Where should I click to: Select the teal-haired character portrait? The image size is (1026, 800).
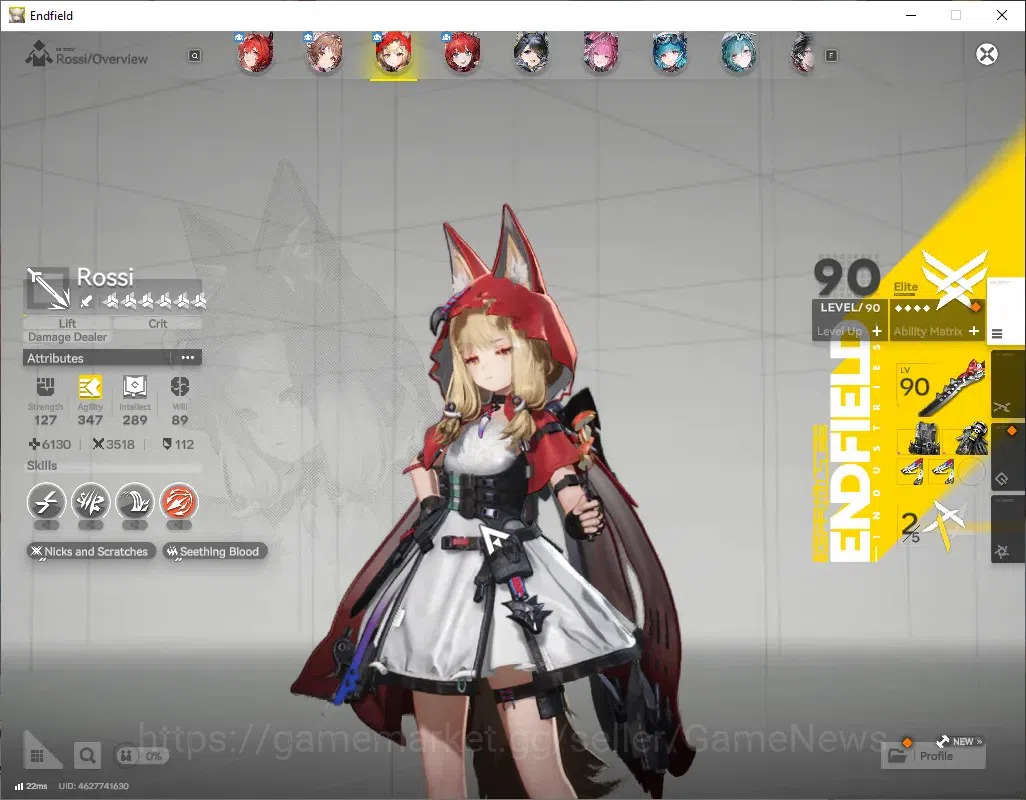pos(739,54)
